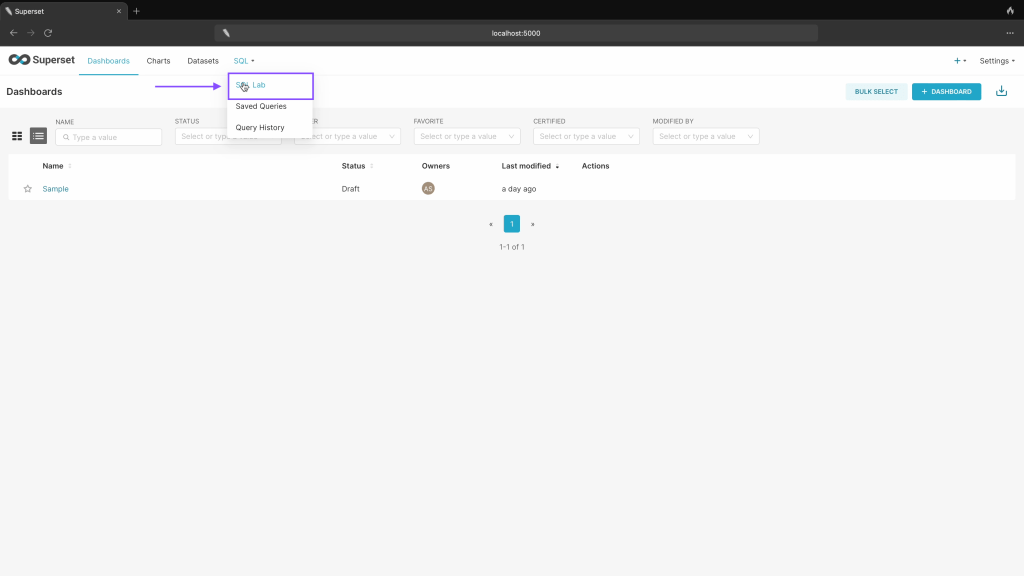Open the Settings dropdown menu
This screenshot has width=1024, height=576.
(x=996, y=61)
